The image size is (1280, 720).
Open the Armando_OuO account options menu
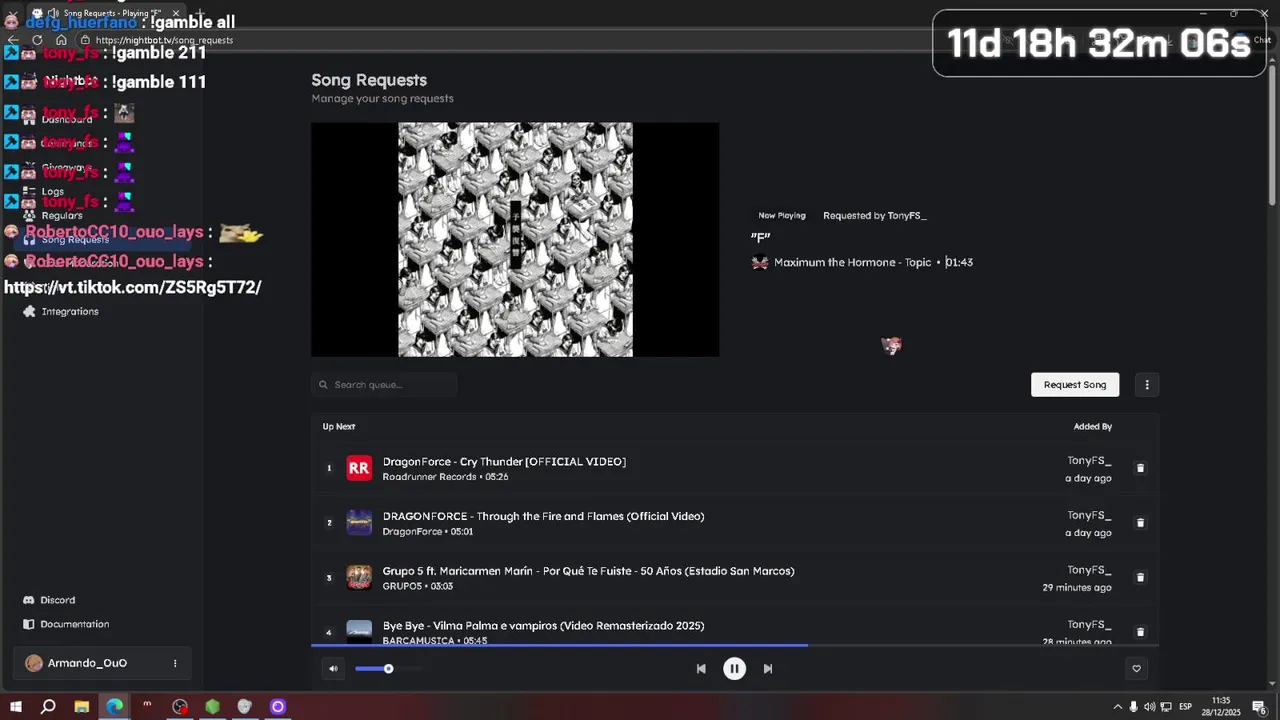point(175,663)
